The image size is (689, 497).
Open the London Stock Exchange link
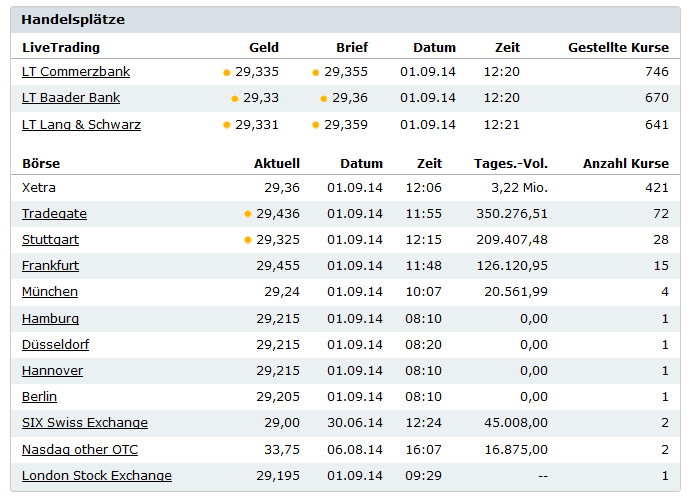coord(96,475)
